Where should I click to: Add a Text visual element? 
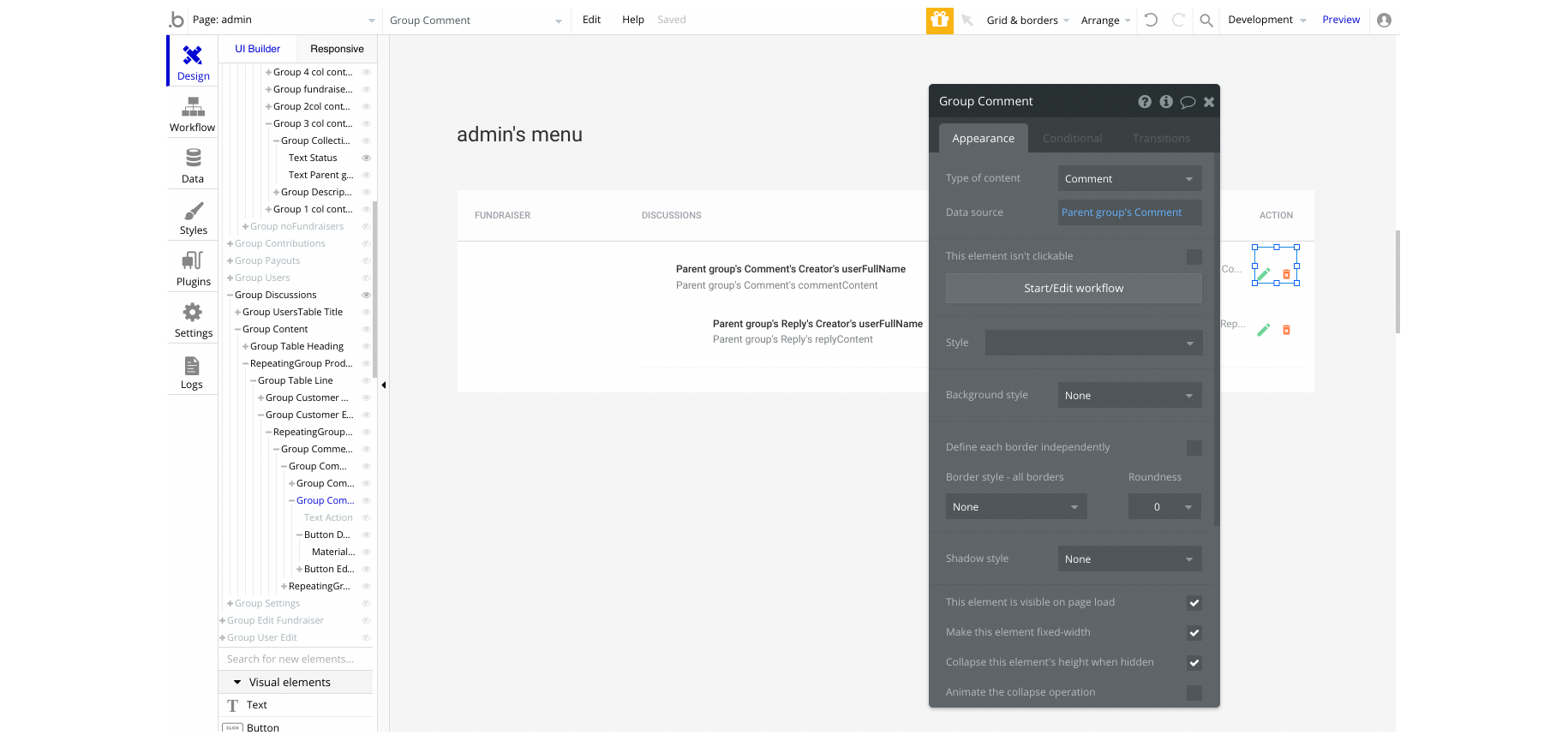296,705
